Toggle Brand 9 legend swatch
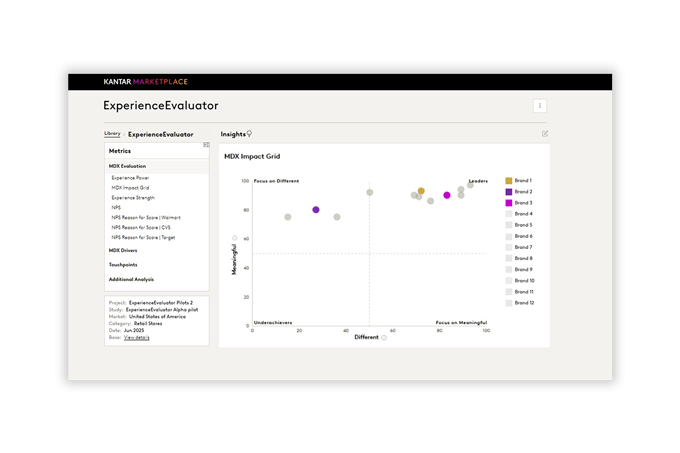680x453 pixels. 509,270
